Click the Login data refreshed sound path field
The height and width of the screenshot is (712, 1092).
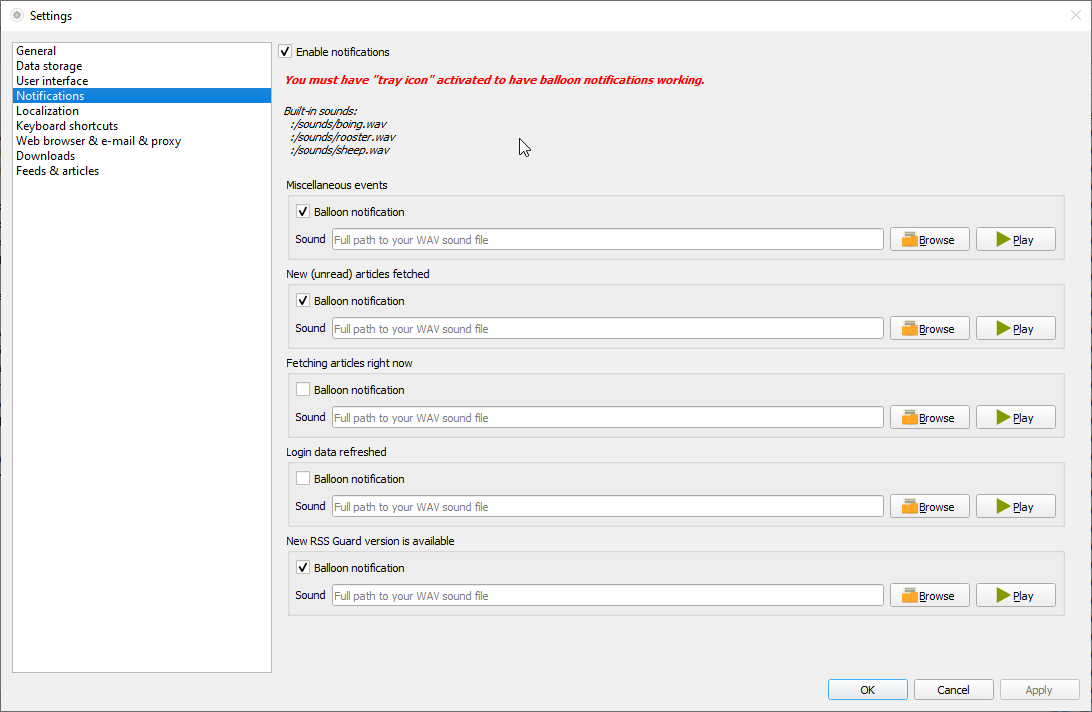click(607, 507)
